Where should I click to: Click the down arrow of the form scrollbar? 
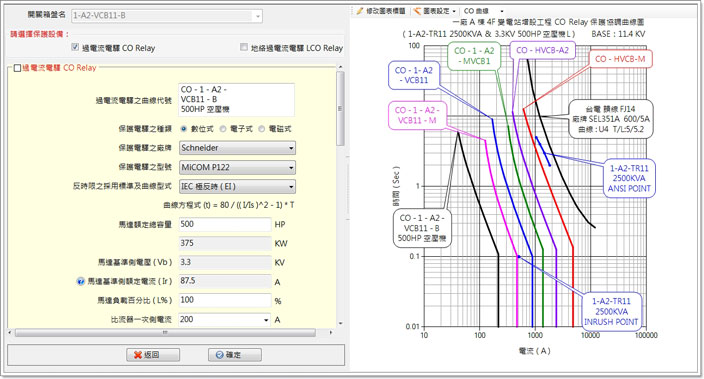[x=340, y=323]
